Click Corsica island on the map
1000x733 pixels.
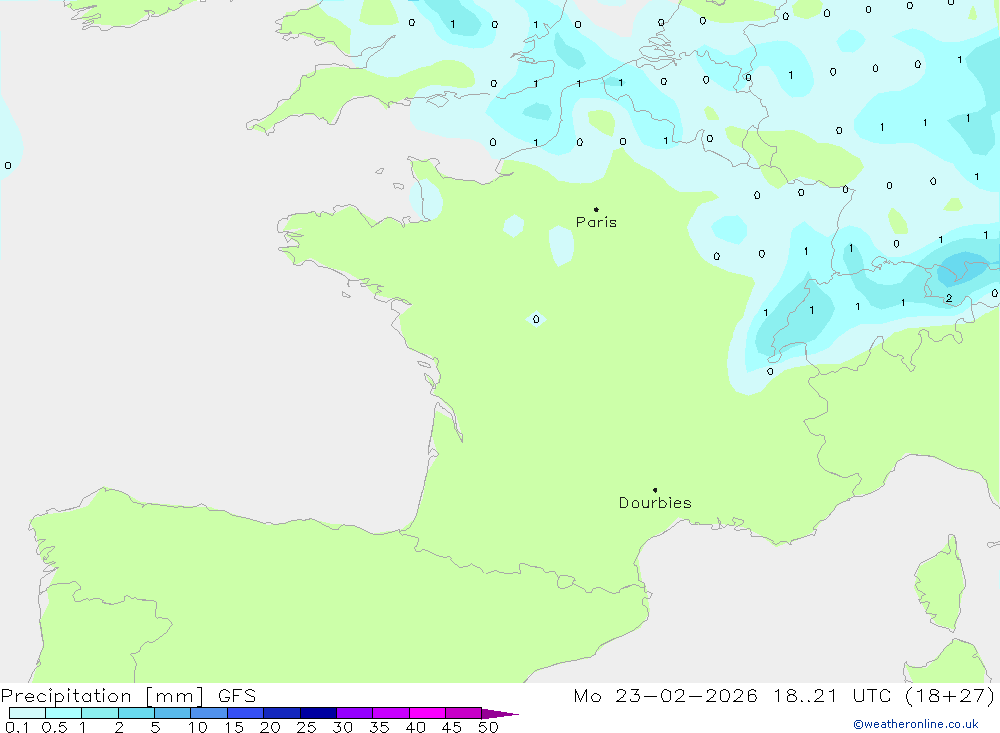pyautogui.click(x=941, y=584)
